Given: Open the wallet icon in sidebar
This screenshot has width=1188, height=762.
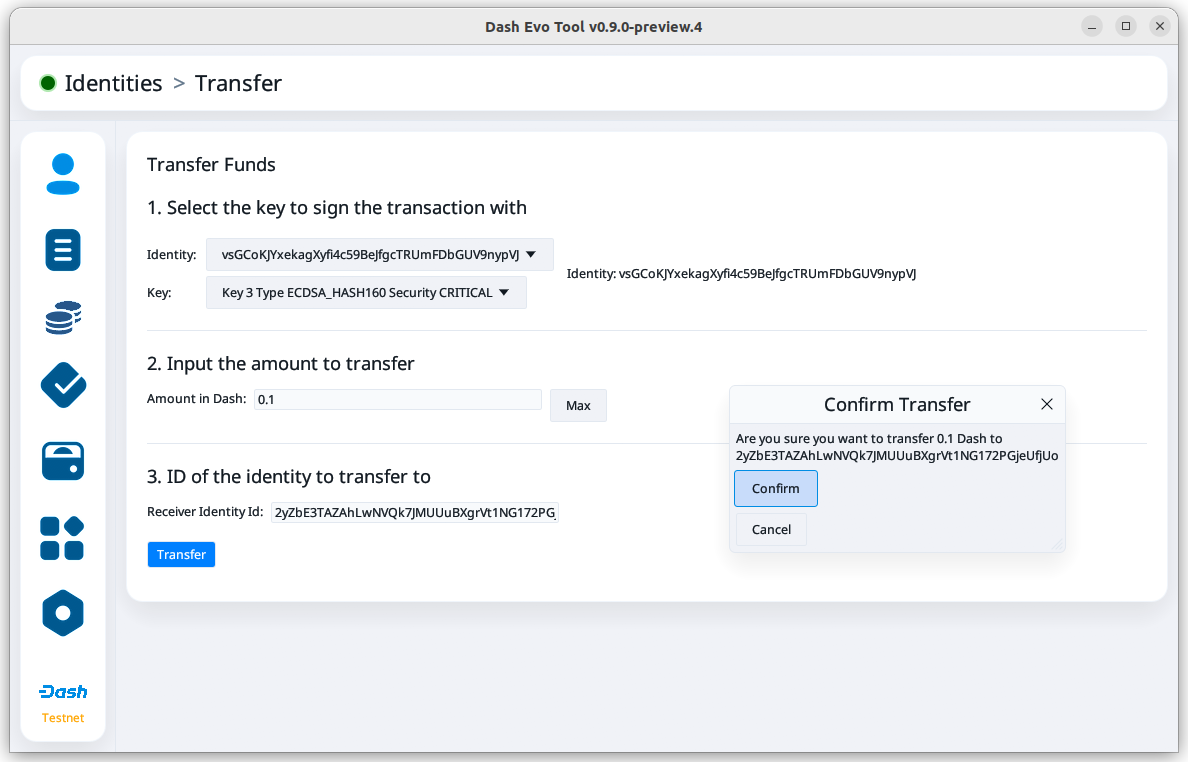Looking at the screenshot, I should (x=63, y=461).
